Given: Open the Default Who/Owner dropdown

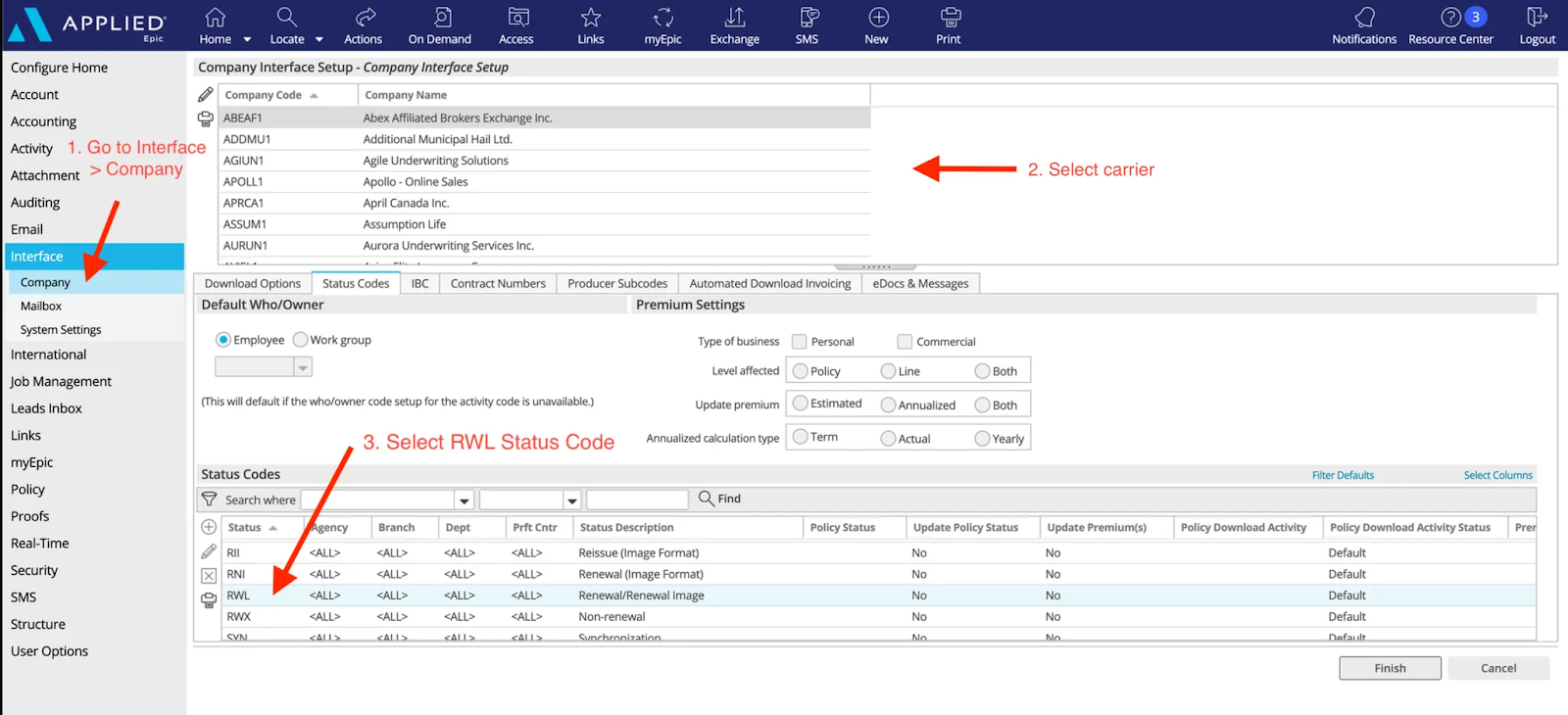Looking at the screenshot, I should coord(303,367).
